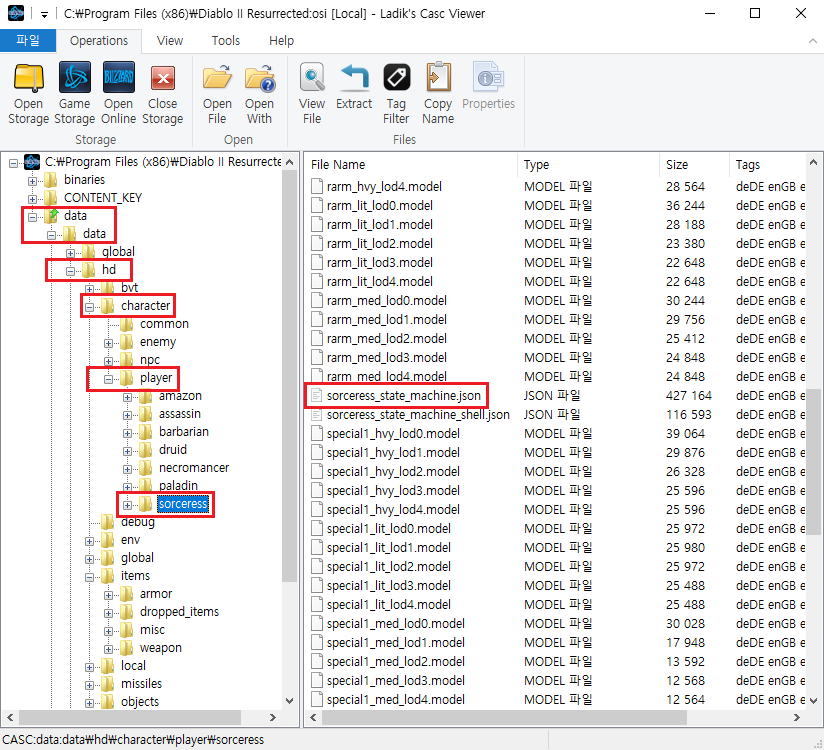
Task: Collapse the ribbon with the chevron
Action: 812,40
